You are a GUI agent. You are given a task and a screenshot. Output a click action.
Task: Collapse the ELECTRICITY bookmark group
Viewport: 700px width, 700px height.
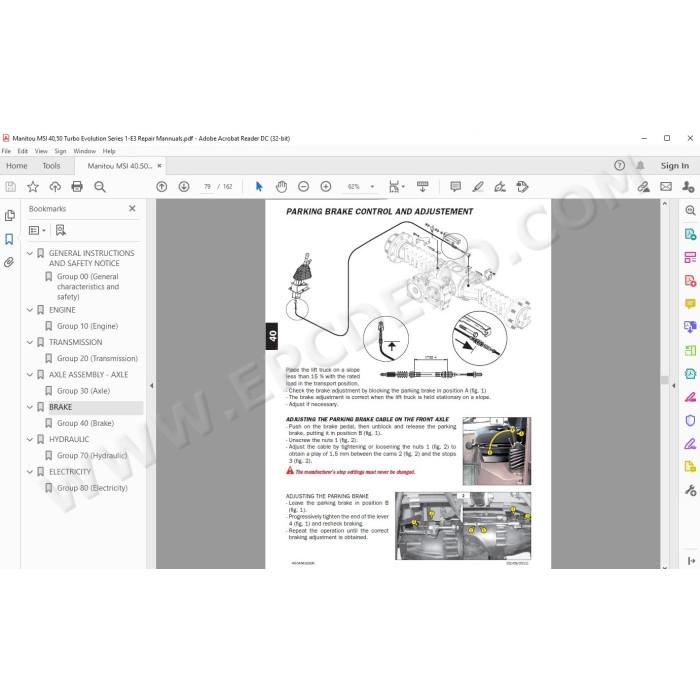click(30, 471)
